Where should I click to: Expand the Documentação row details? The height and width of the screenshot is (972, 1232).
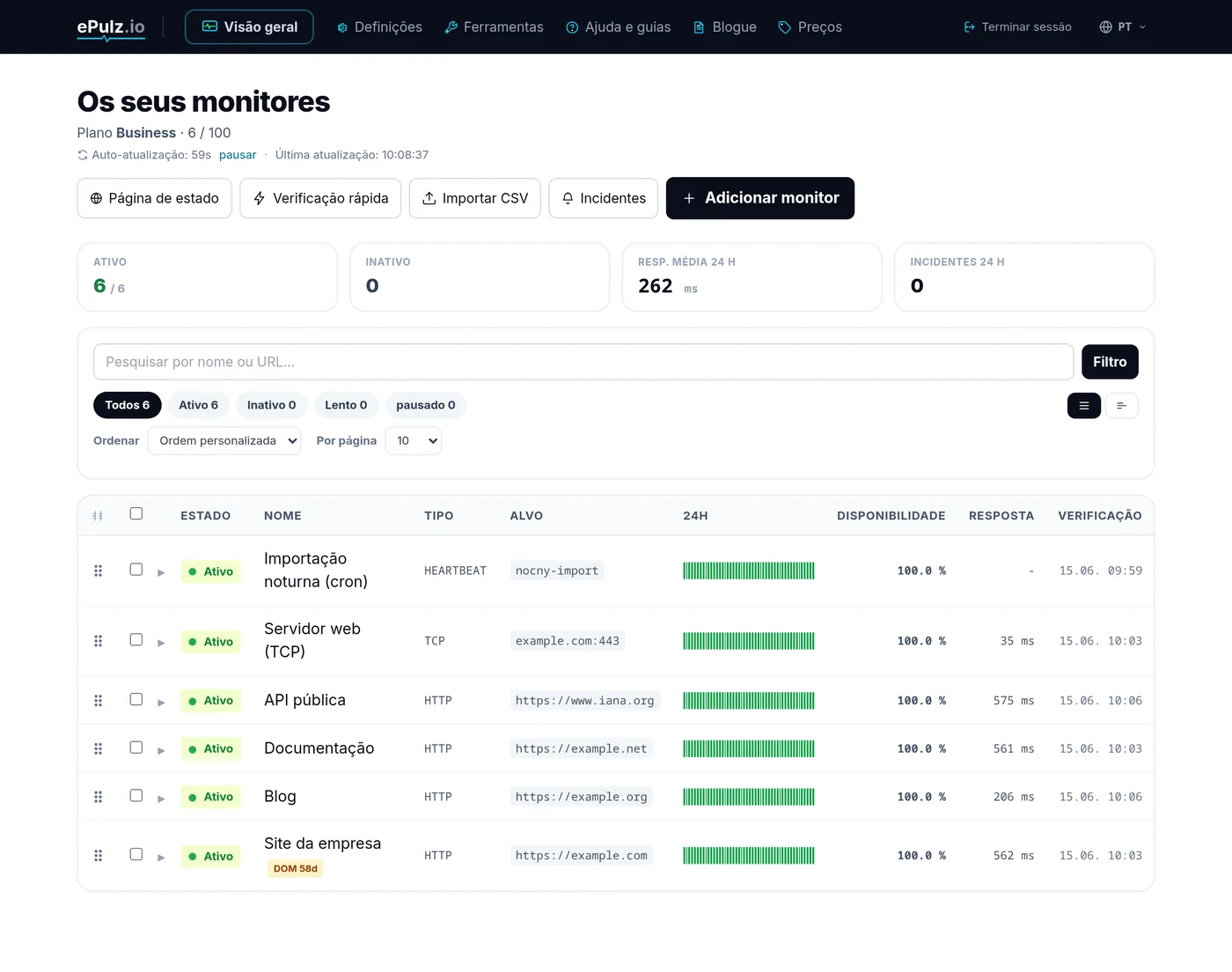161,750
